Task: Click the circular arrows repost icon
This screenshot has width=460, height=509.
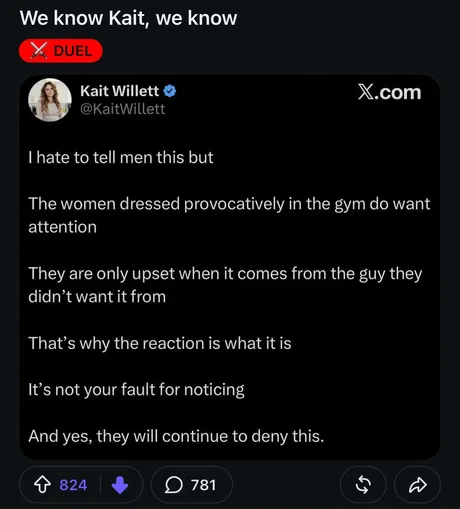Action: (363, 485)
